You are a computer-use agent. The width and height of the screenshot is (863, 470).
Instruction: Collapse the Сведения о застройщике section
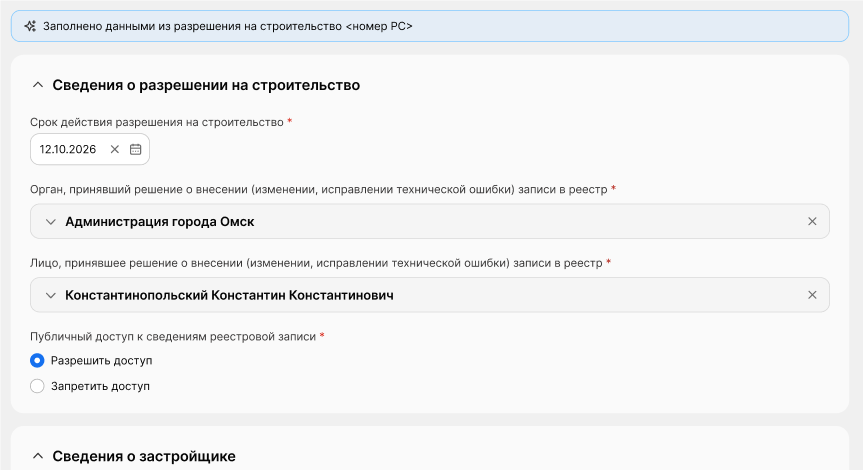coord(37,456)
